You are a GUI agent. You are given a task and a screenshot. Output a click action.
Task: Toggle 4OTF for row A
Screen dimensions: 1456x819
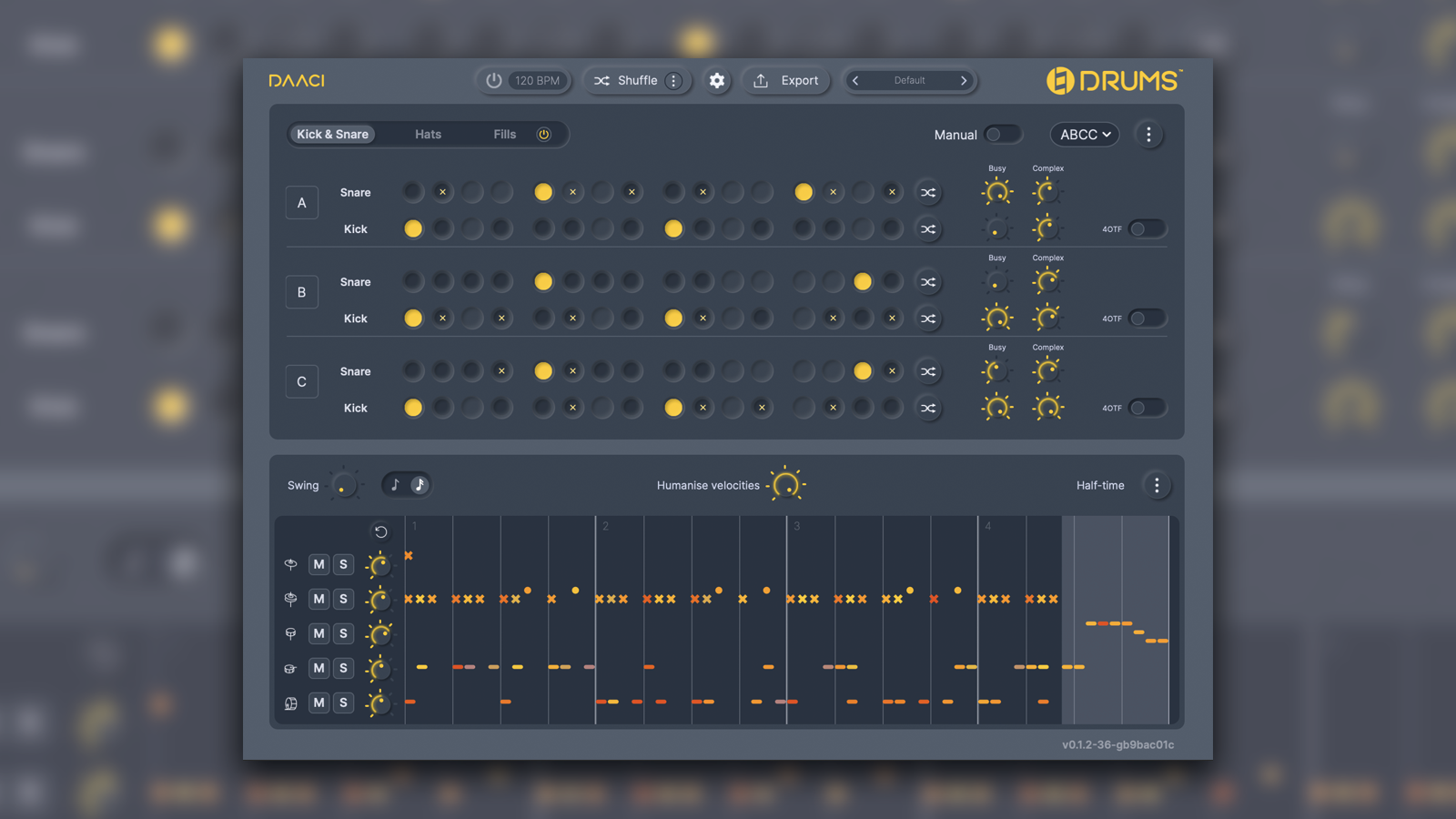click(x=1148, y=228)
